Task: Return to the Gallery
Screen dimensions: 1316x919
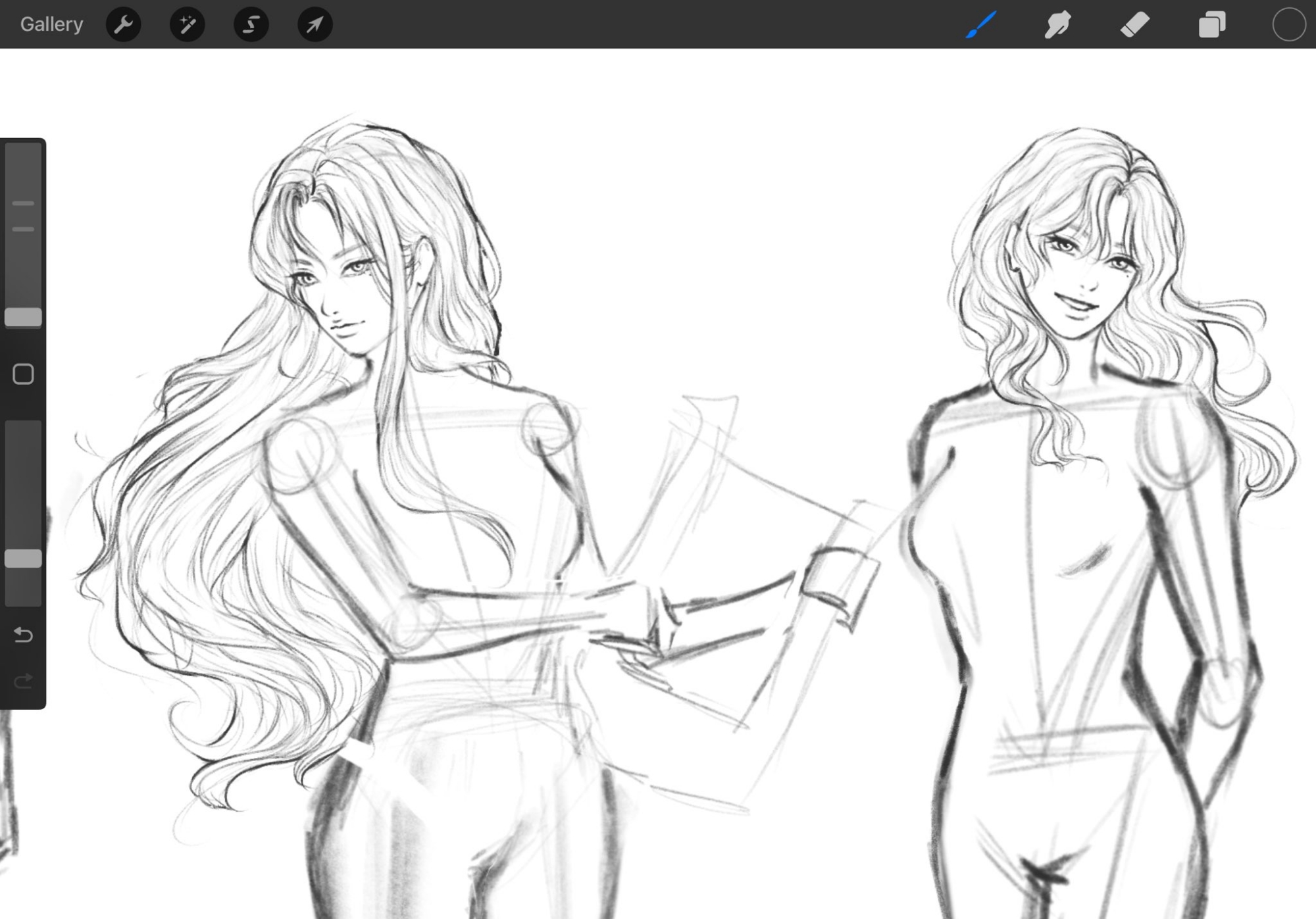Action: (x=51, y=24)
